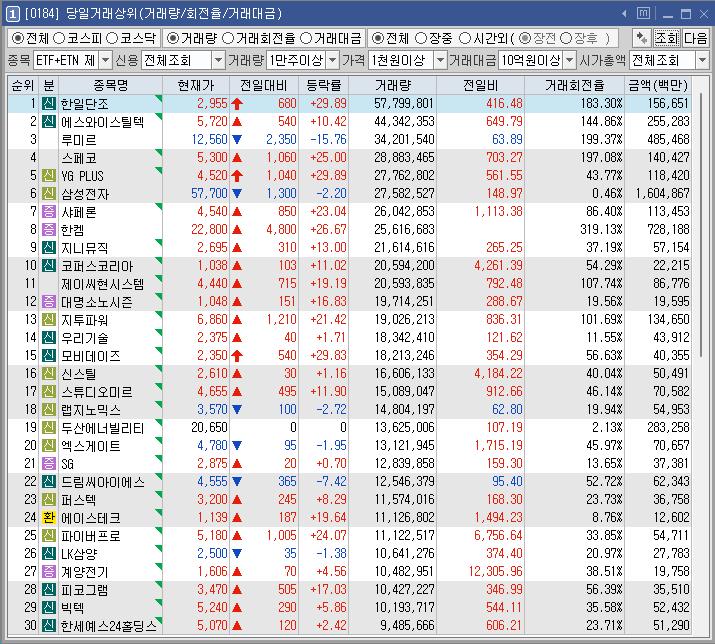Select the 엑스게이트 stock name

tap(91, 446)
